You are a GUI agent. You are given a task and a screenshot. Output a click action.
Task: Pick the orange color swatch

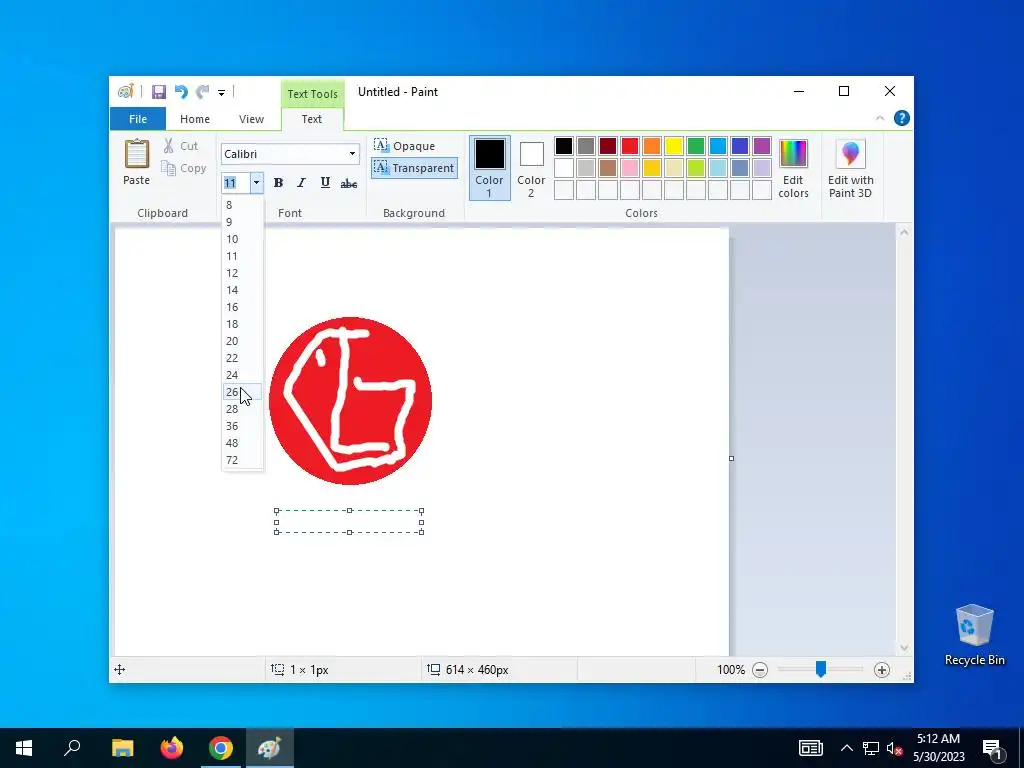[x=652, y=146]
